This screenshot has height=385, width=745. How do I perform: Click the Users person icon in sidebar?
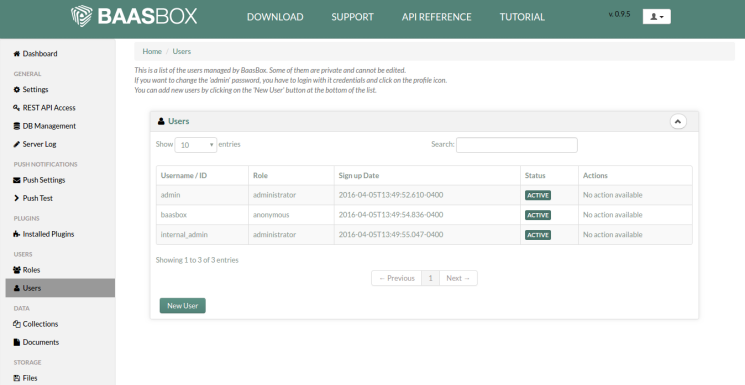click(17, 288)
